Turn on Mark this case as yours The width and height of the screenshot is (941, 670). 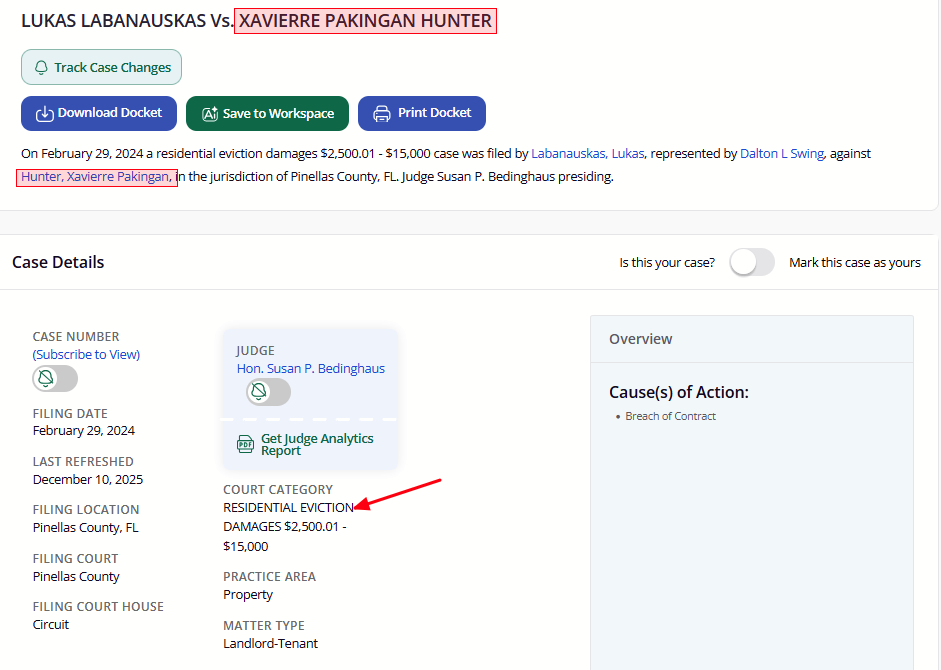[752, 263]
